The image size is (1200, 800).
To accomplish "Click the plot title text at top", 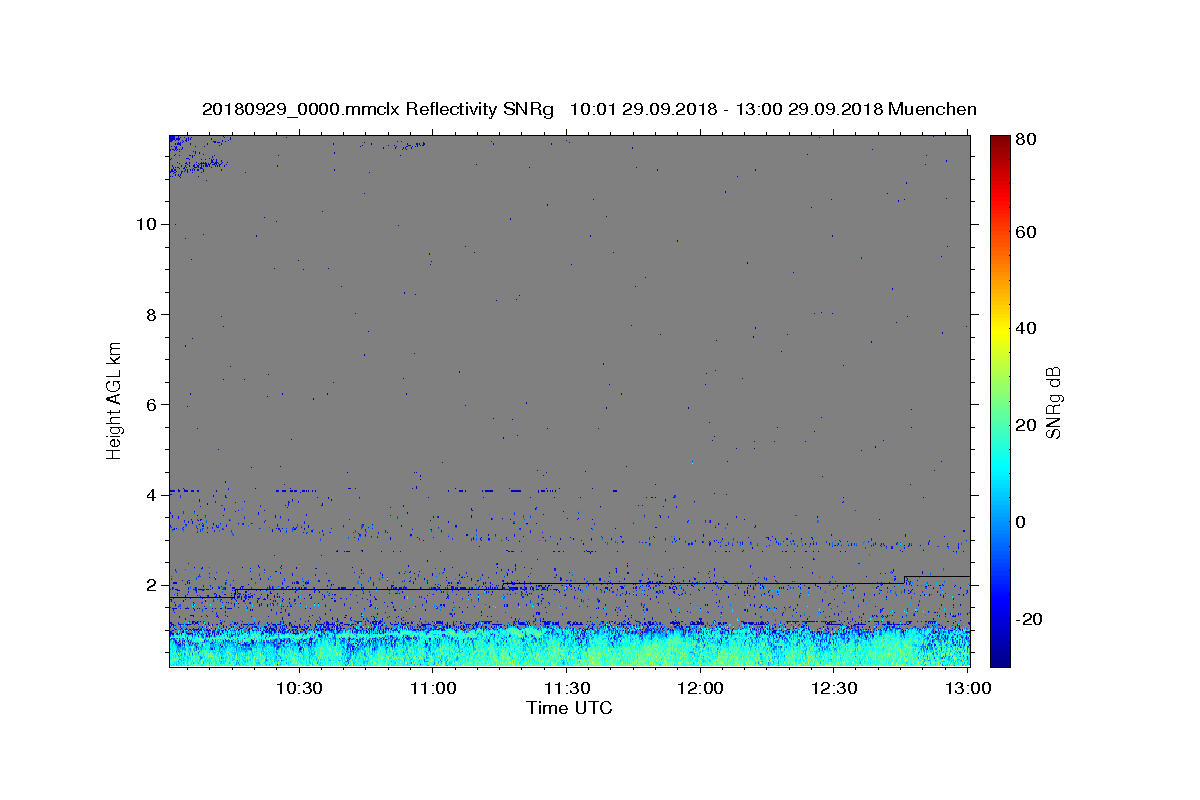I will pos(589,109).
